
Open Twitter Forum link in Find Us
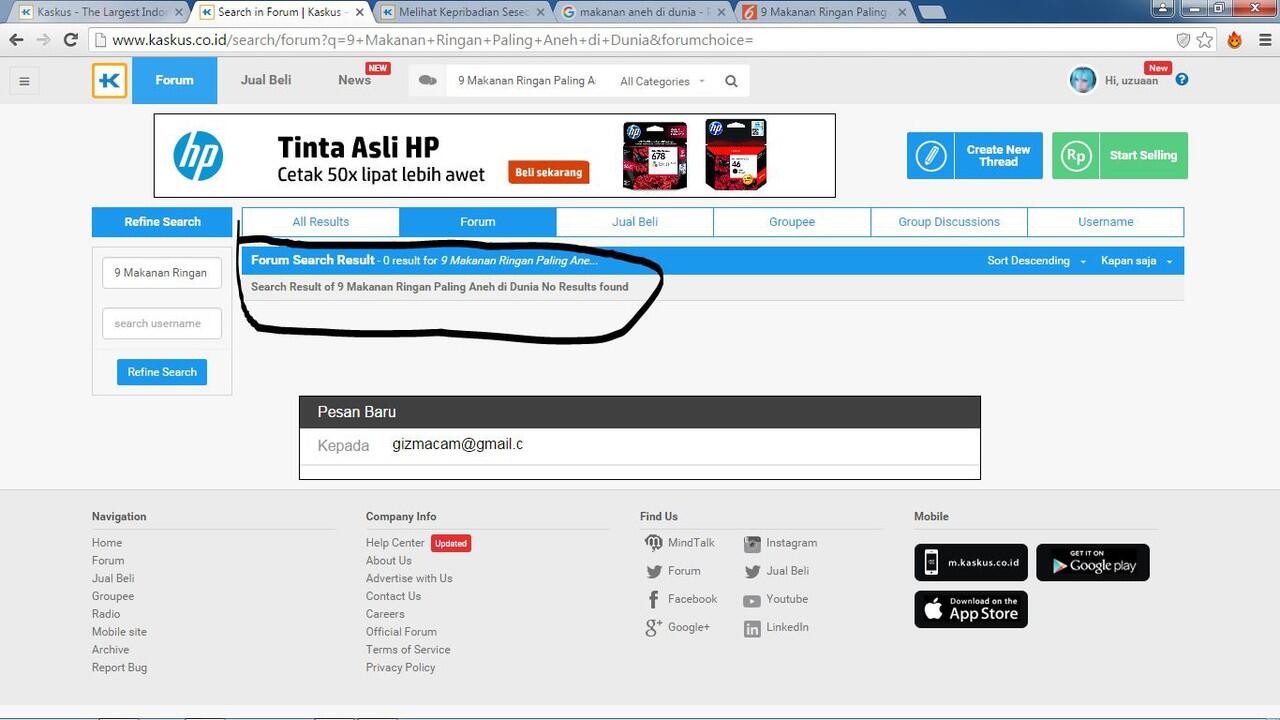672,571
